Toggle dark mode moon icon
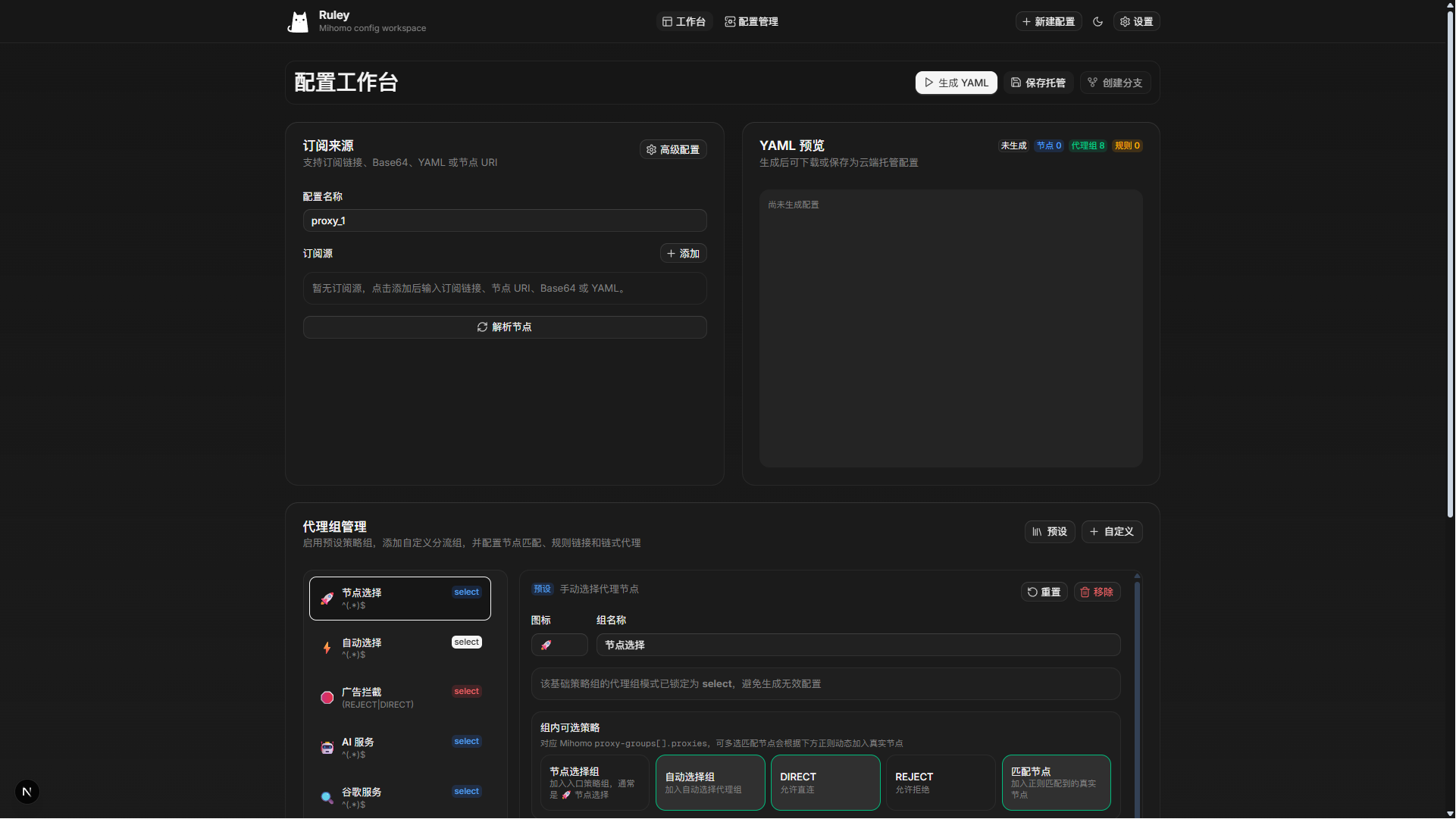The height and width of the screenshot is (819, 1456). point(1097,22)
